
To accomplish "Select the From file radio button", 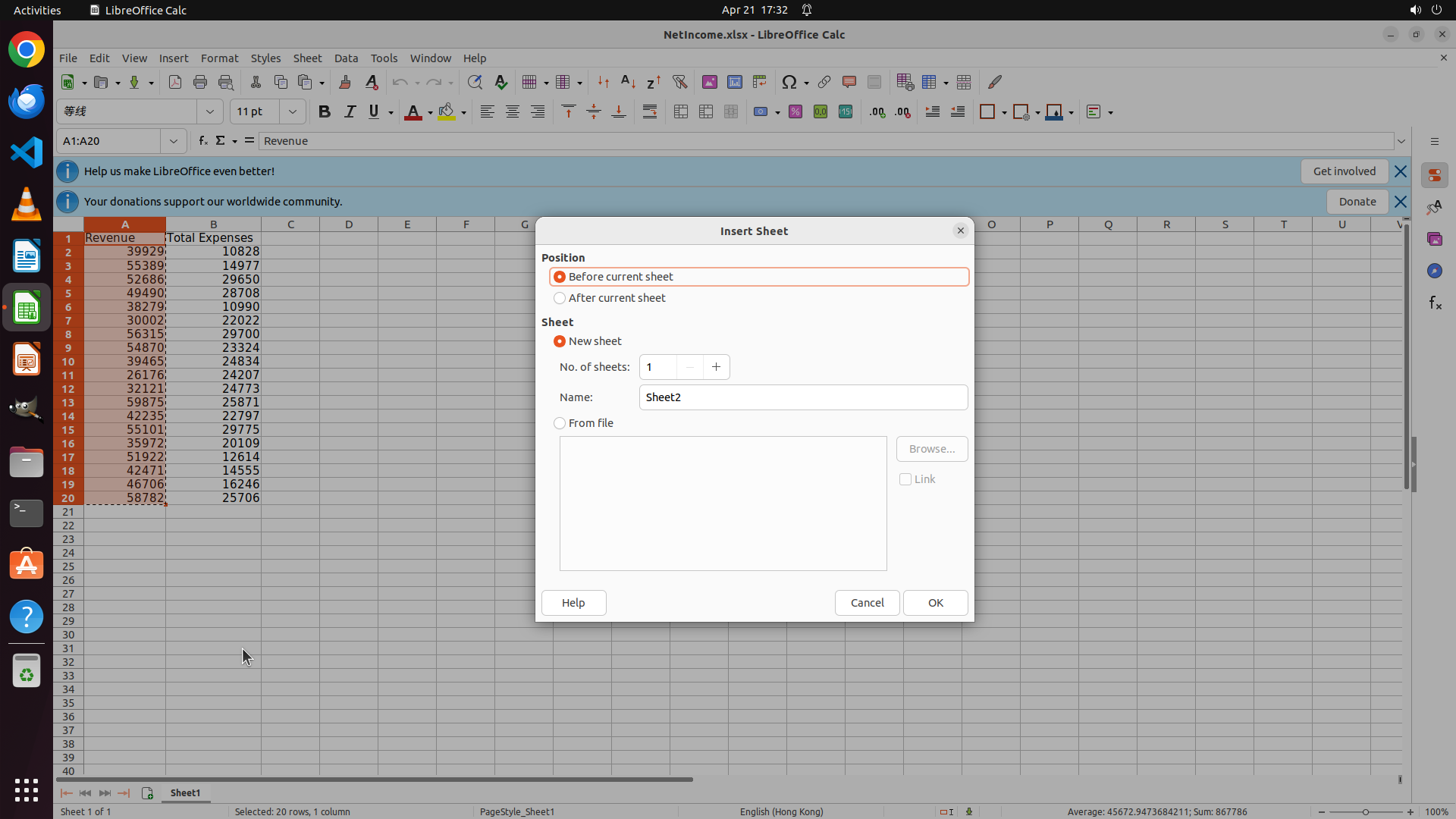I will pyautogui.click(x=560, y=423).
